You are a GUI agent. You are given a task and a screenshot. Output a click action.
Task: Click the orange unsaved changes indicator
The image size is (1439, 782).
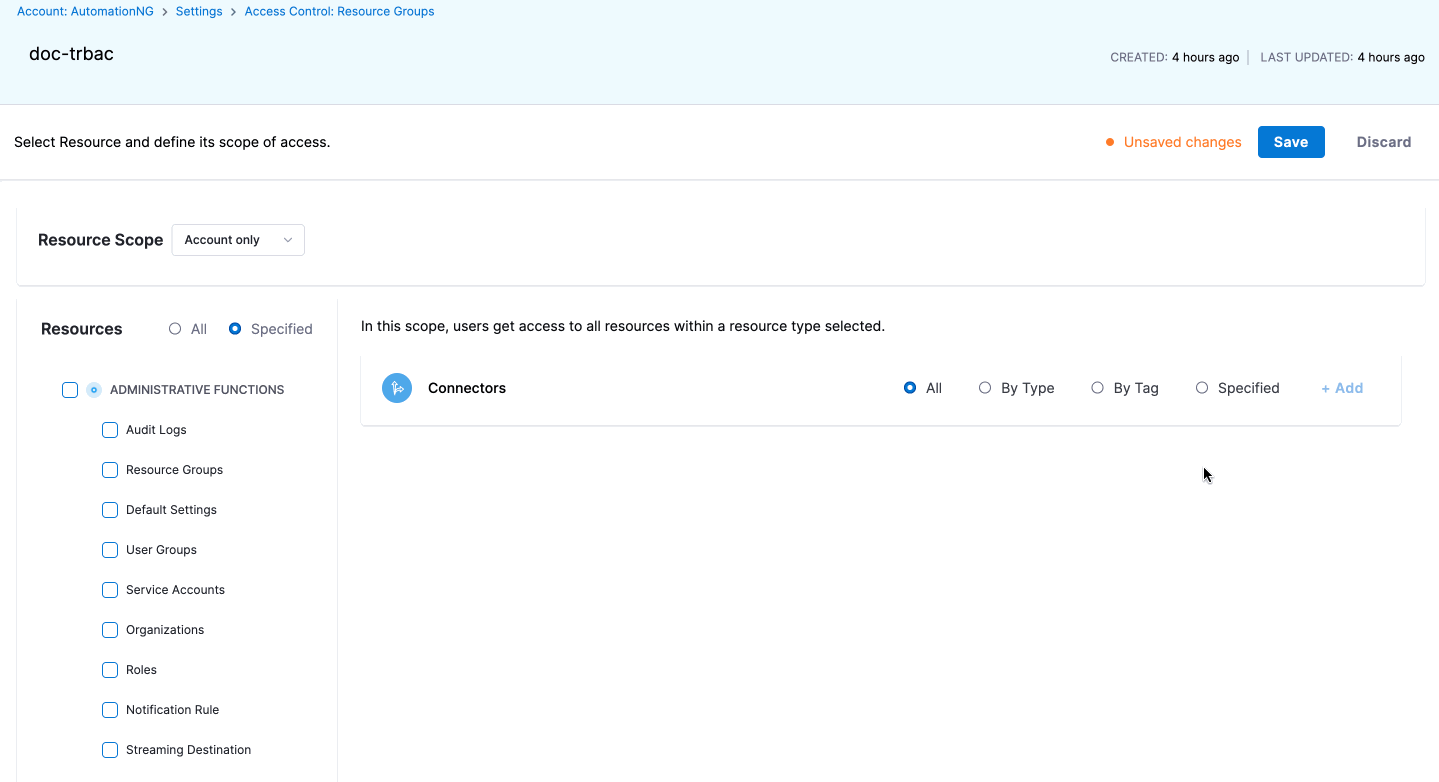[x=1110, y=142]
